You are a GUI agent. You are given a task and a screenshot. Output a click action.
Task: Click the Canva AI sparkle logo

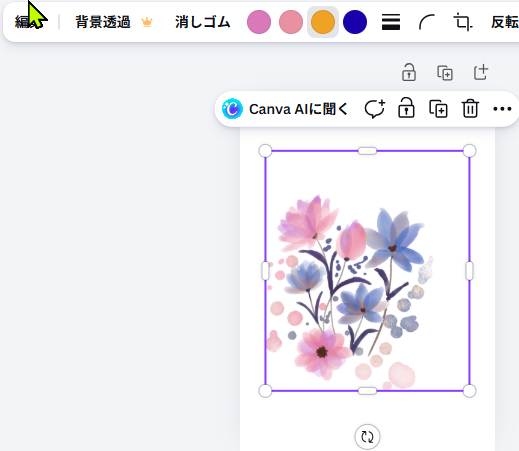click(x=232, y=109)
